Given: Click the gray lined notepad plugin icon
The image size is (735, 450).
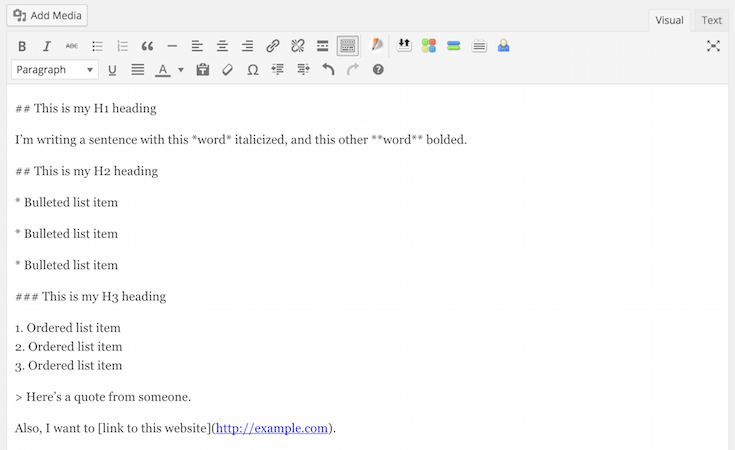Looking at the screenshot, I should 479,45.
